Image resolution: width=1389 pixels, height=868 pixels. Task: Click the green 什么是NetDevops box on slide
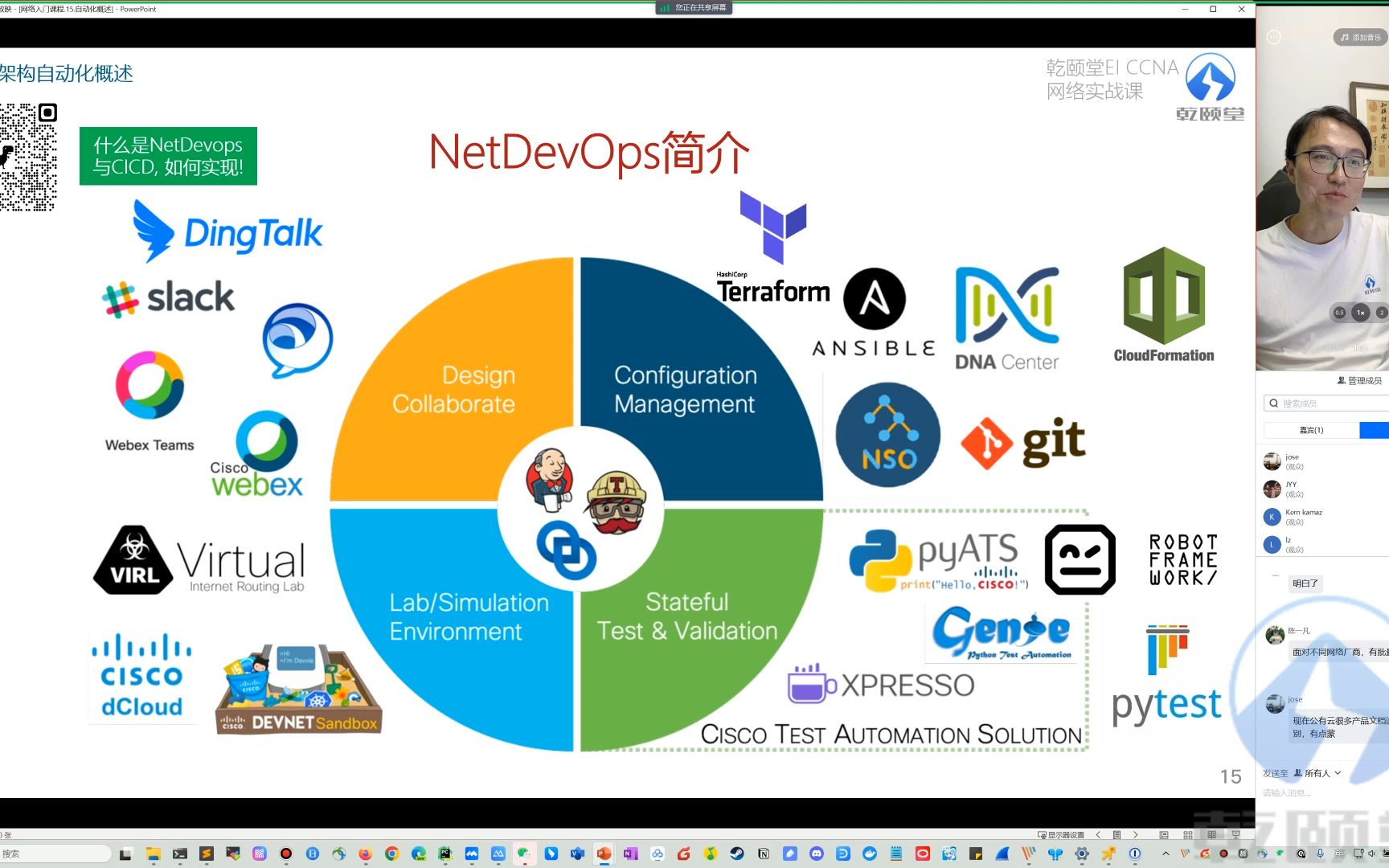(x=168, y=156)
